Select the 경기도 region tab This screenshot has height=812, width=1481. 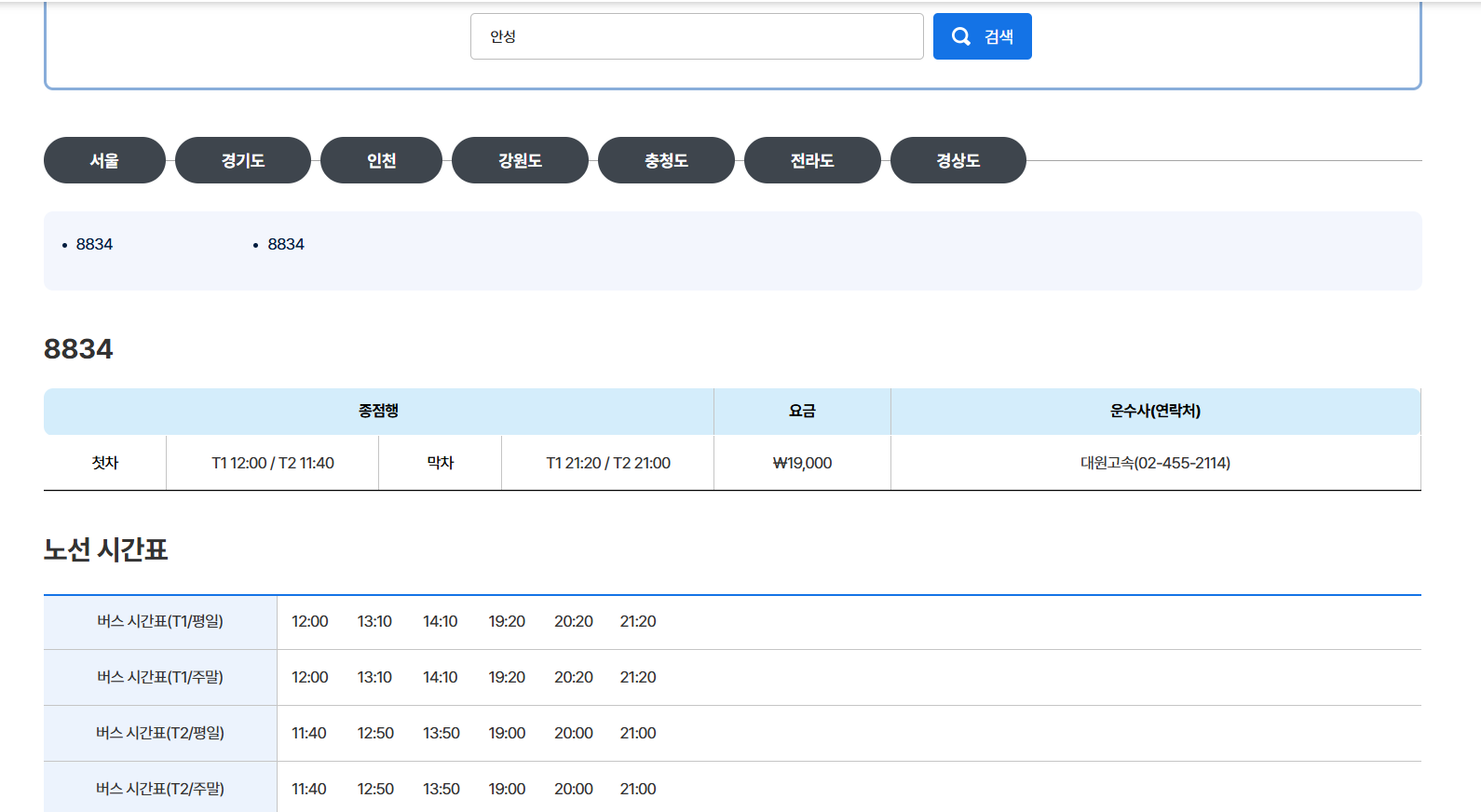(243, 160)
